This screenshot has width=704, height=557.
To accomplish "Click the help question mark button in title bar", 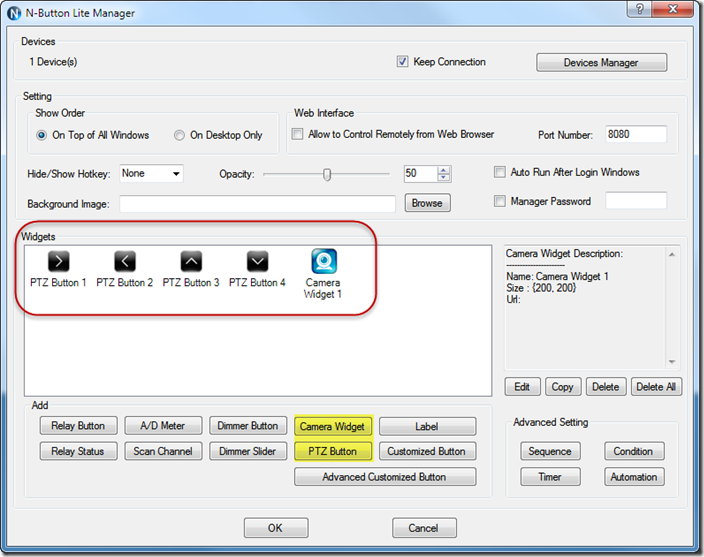I will 640,9.
